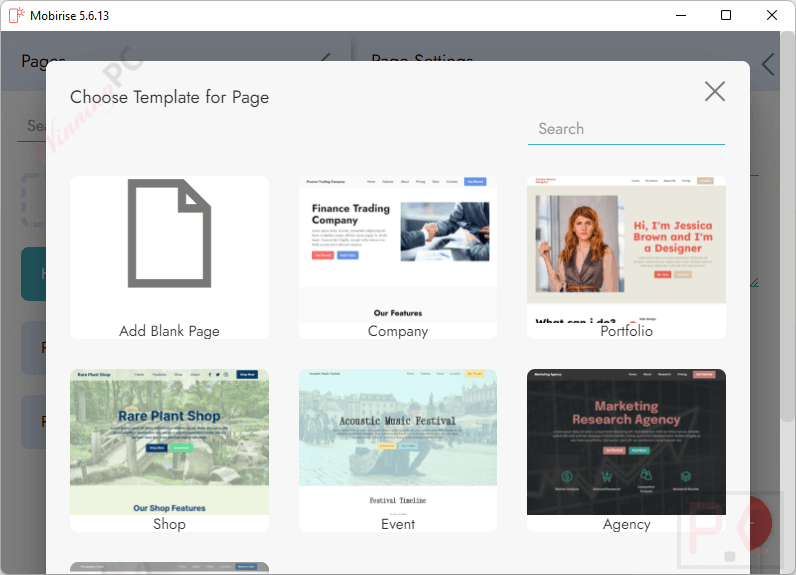Click the template Search field
The height and width of the screenshot is (575, 796).
[626, 129]
